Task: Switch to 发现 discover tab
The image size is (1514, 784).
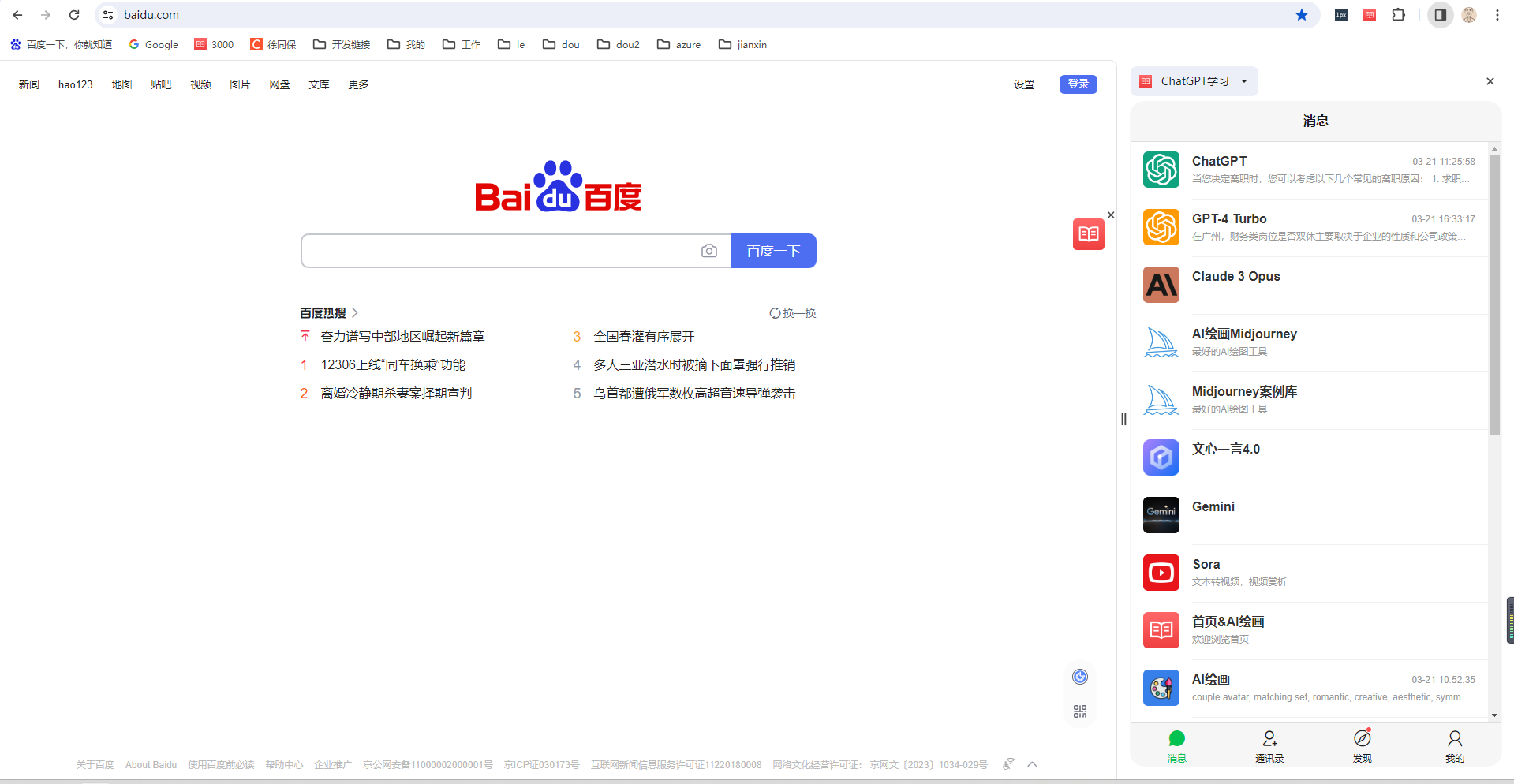Action: pyautogui.click(x=1363, y=746)
